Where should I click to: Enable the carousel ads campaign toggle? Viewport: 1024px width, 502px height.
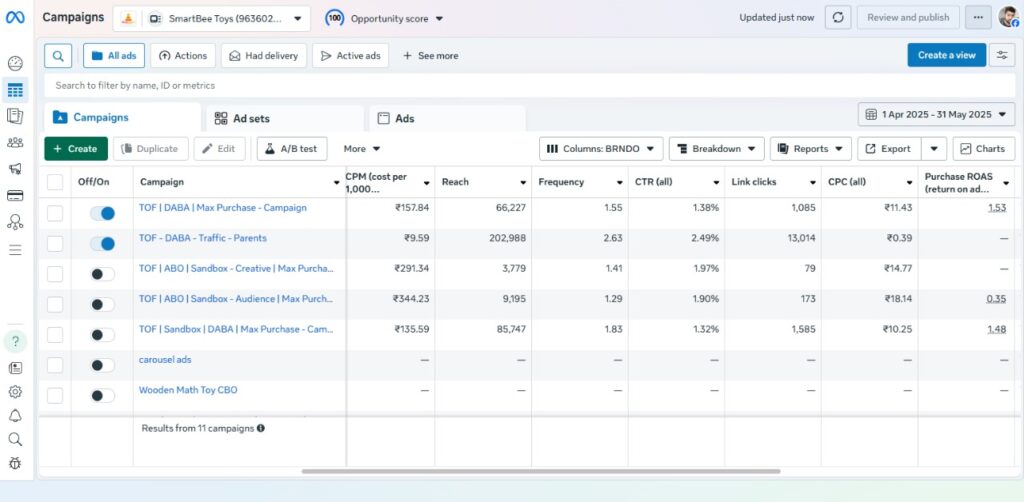[101, 365]
